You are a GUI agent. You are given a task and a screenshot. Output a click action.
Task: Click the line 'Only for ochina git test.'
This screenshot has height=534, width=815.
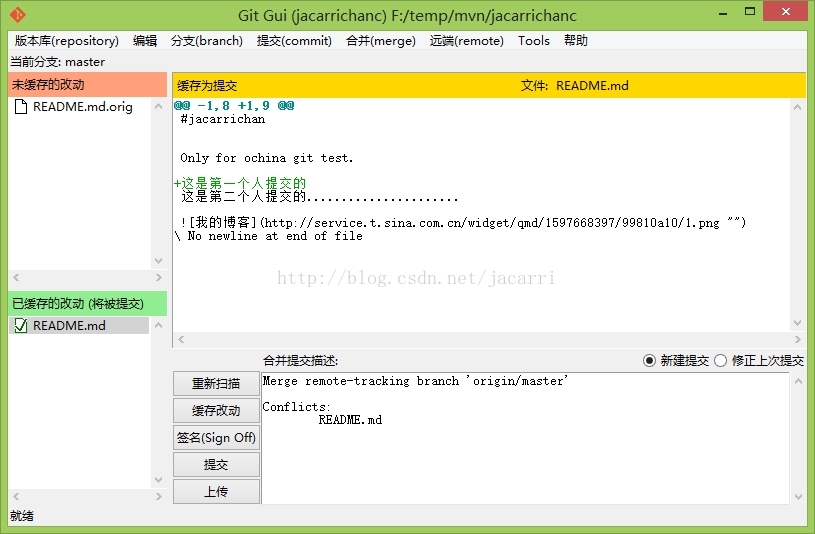tap(267, 158)
